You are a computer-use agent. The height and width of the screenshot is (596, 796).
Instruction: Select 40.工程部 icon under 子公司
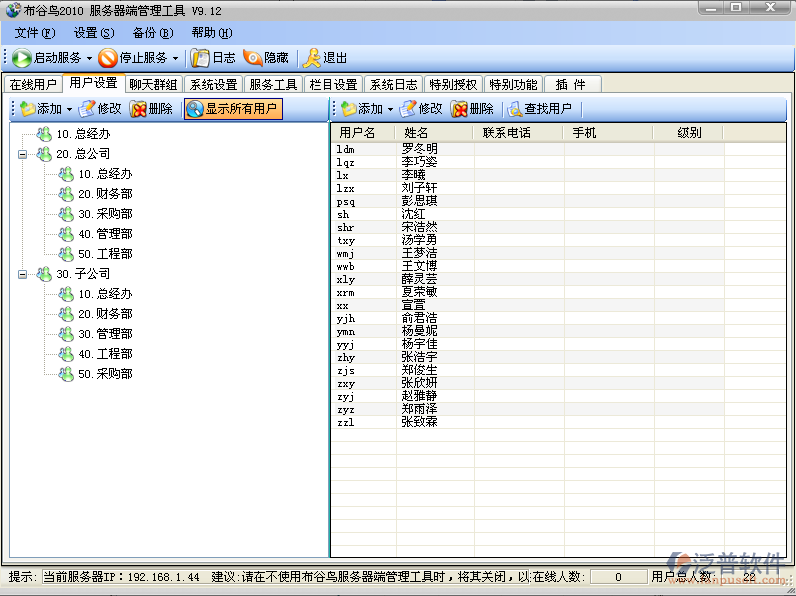coord(66,354)
